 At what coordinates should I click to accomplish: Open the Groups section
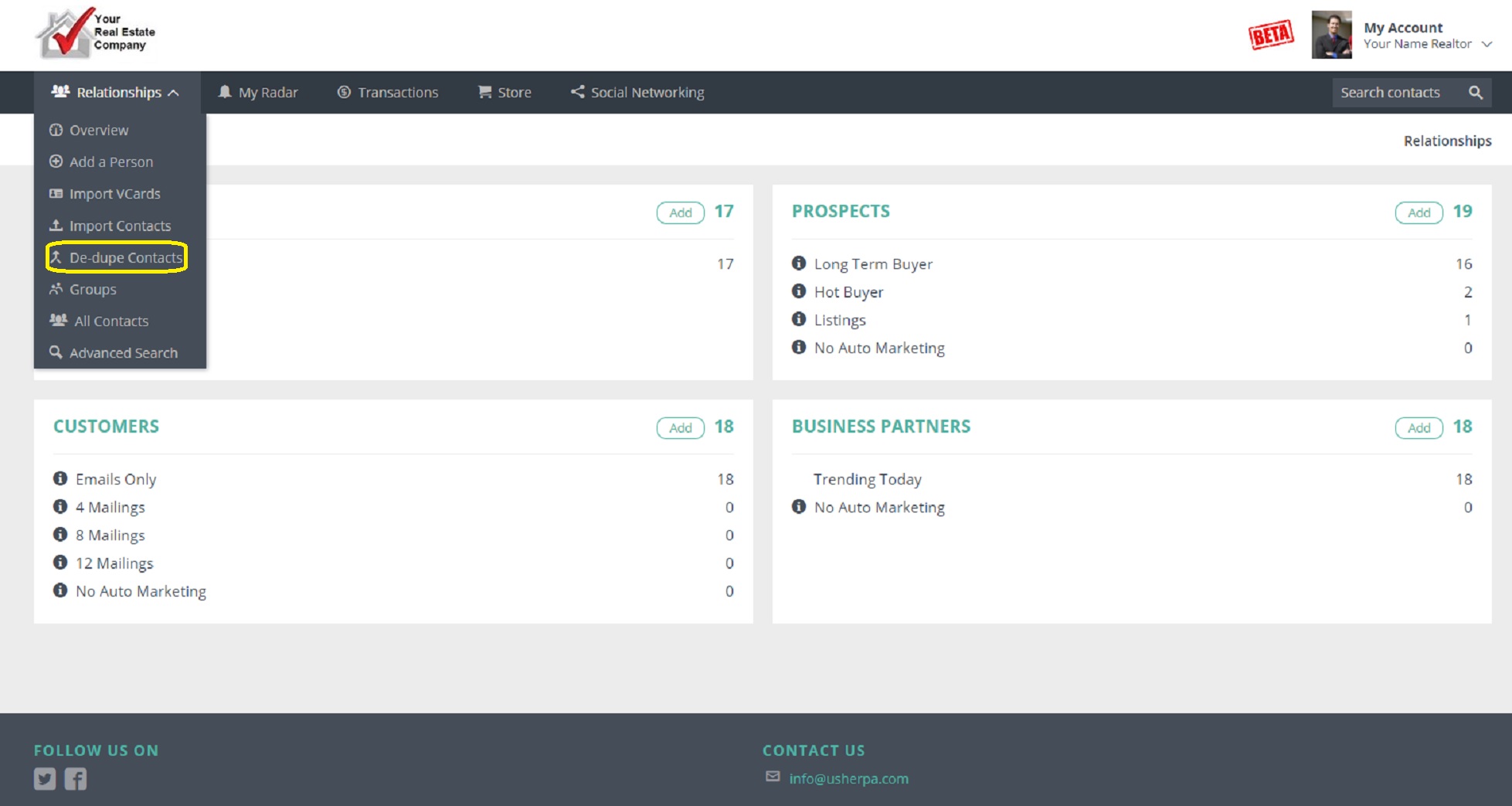coord(93,289)
